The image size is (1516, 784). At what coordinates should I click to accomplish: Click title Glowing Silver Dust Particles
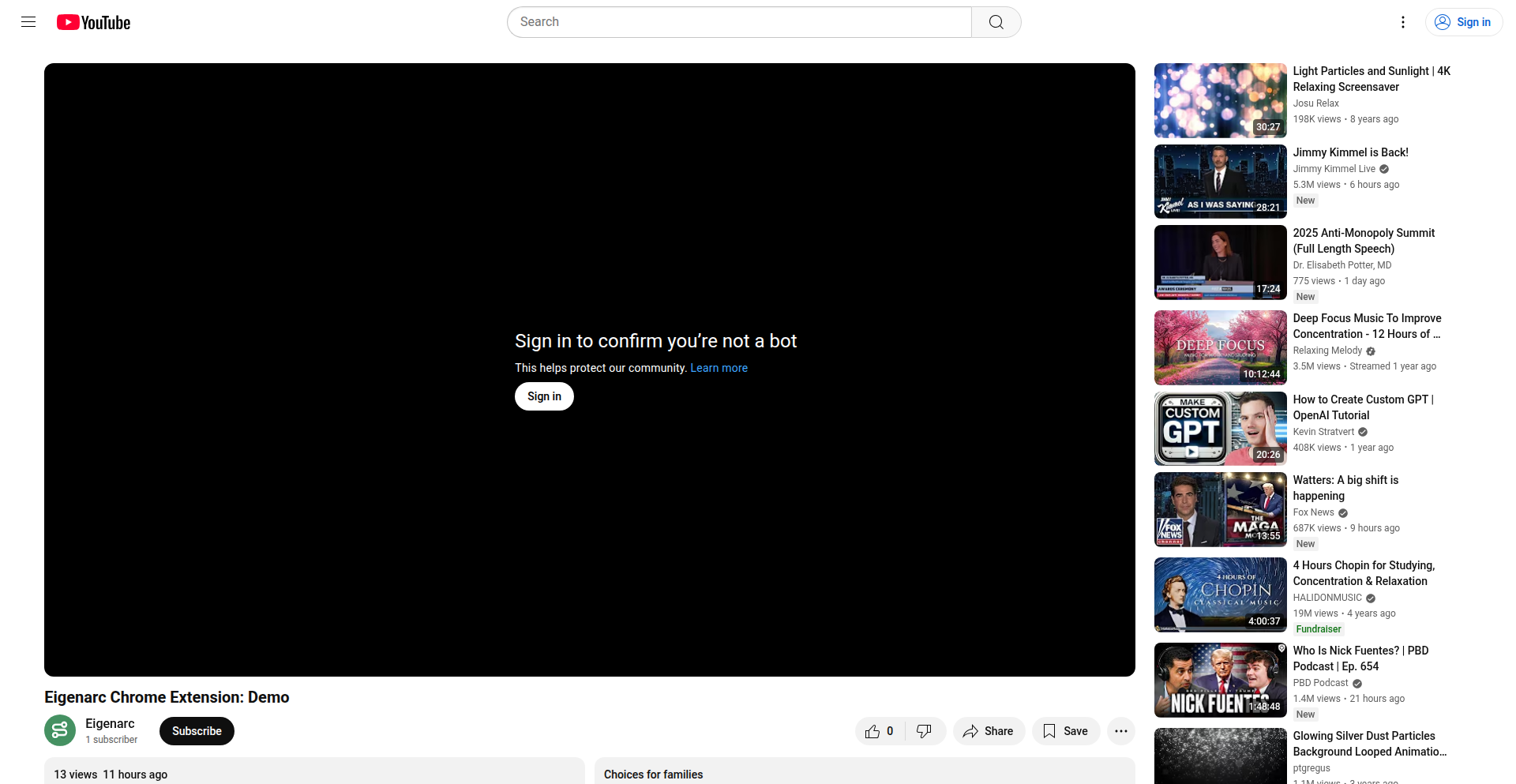1370,744
